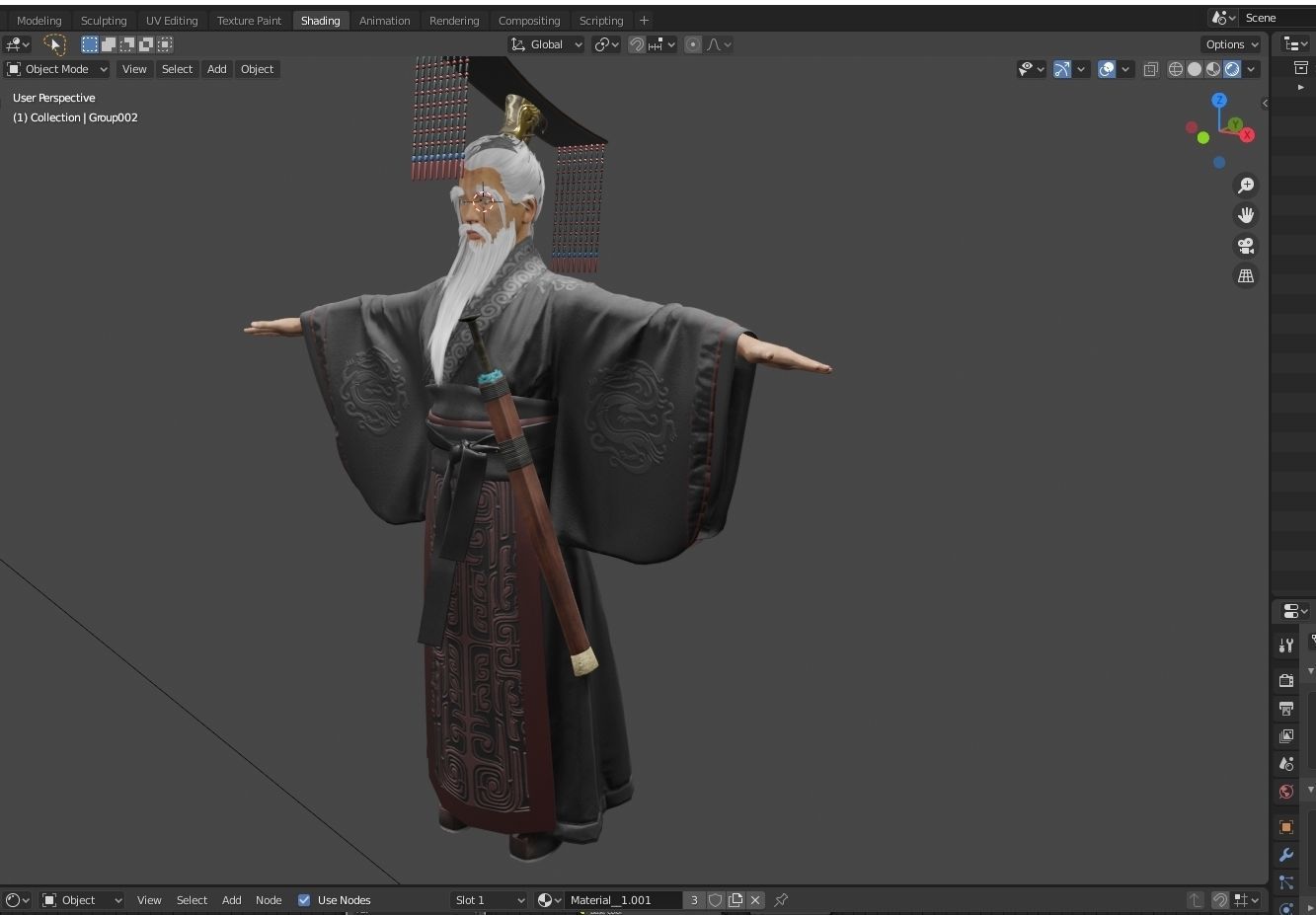
Task: Click the X axis on navigation gizmo
Action: point(1248,135)
